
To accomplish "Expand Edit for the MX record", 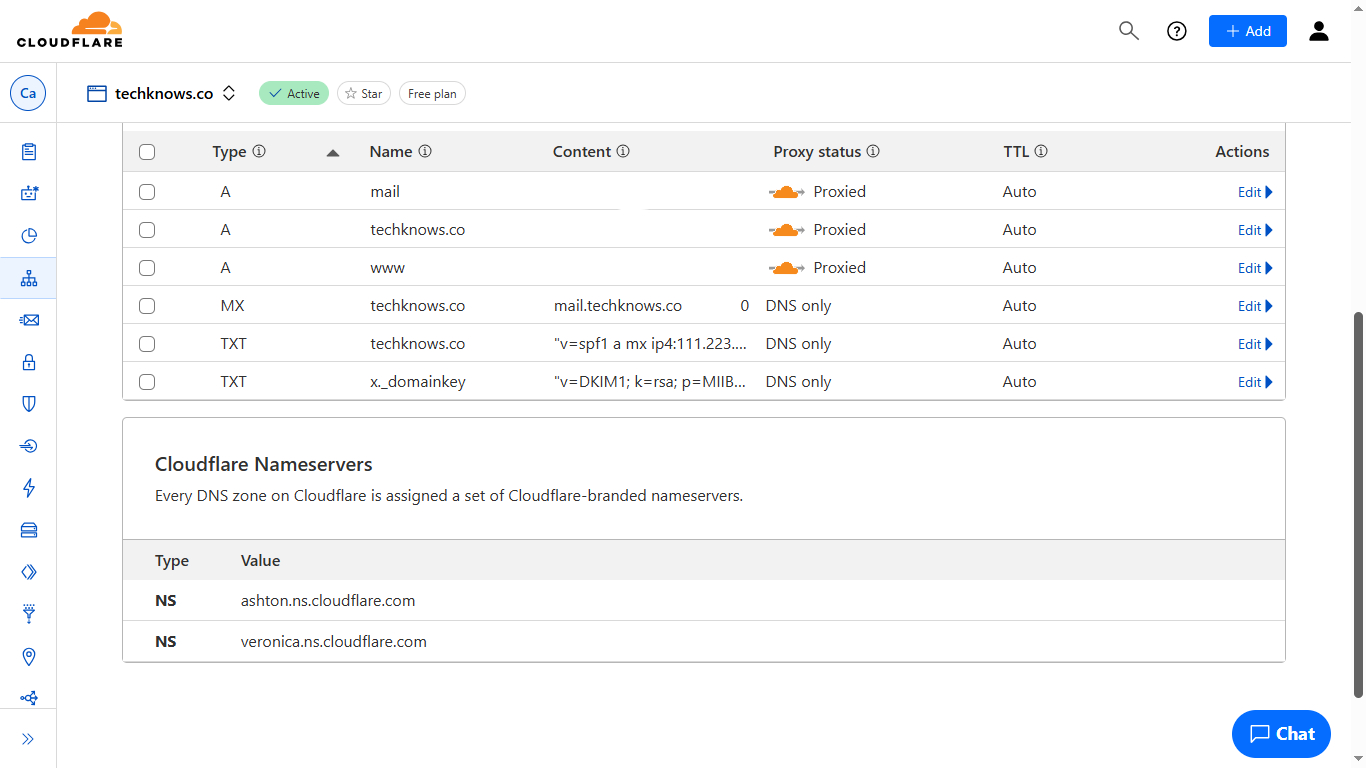I will 1255,306.
